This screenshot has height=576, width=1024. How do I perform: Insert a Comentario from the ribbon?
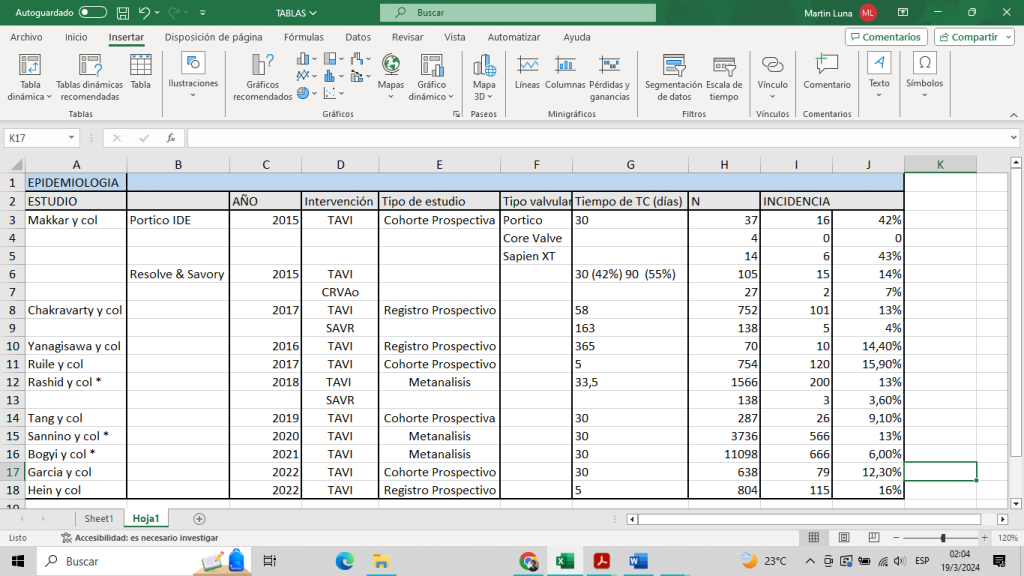click(826, 66)
